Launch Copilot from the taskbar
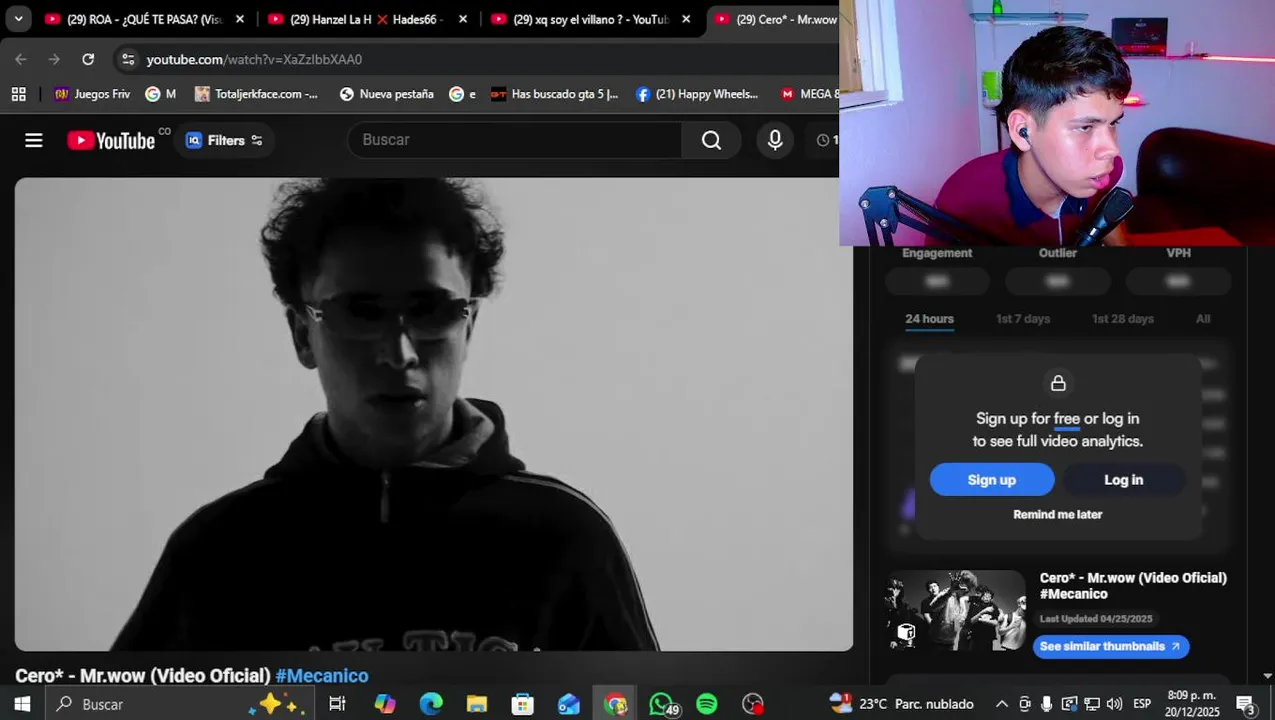Image resolution: width=1275 pixels, height=720 pixels. pyautogui.click(x=385, y=704)
